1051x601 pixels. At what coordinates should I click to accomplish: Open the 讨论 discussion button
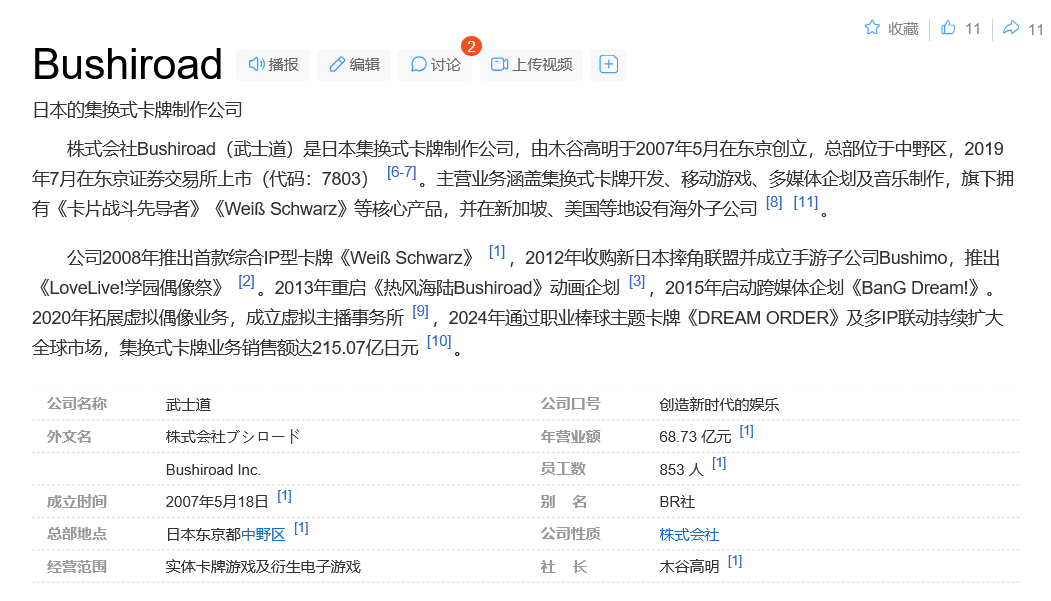pyautogui.click(x=435, y=64)
